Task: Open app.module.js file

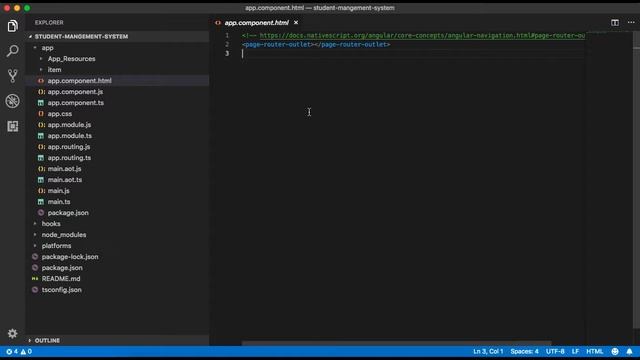Action: pos(69,125)
